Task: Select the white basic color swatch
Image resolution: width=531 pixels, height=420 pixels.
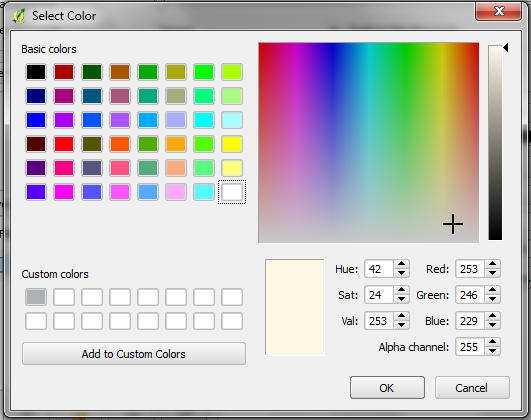Action: point(232,192)
